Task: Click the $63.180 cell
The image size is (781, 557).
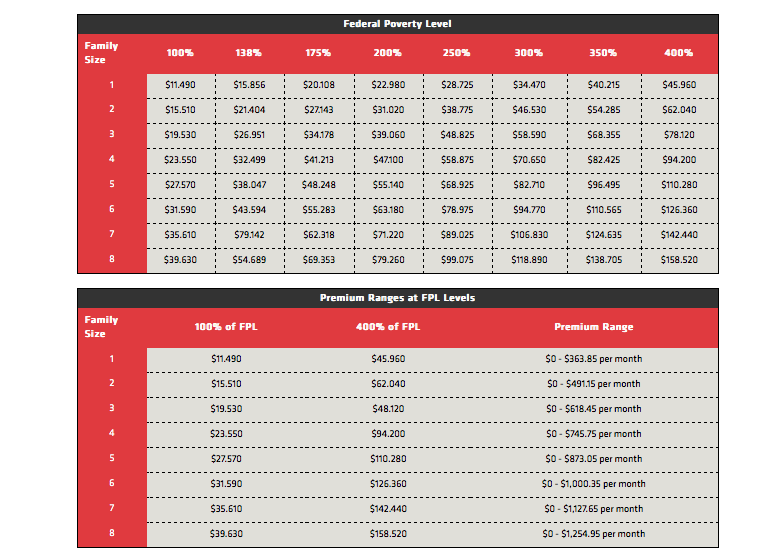Action: click(388, 210)
